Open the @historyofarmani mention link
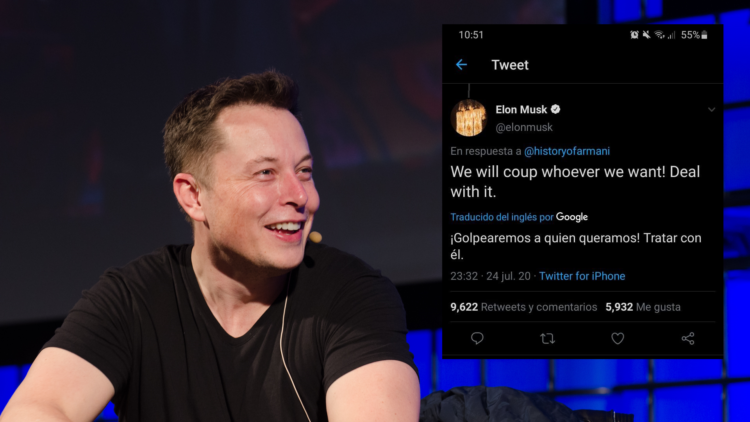This screenshot has height=422, width=750. coord(567,151)
